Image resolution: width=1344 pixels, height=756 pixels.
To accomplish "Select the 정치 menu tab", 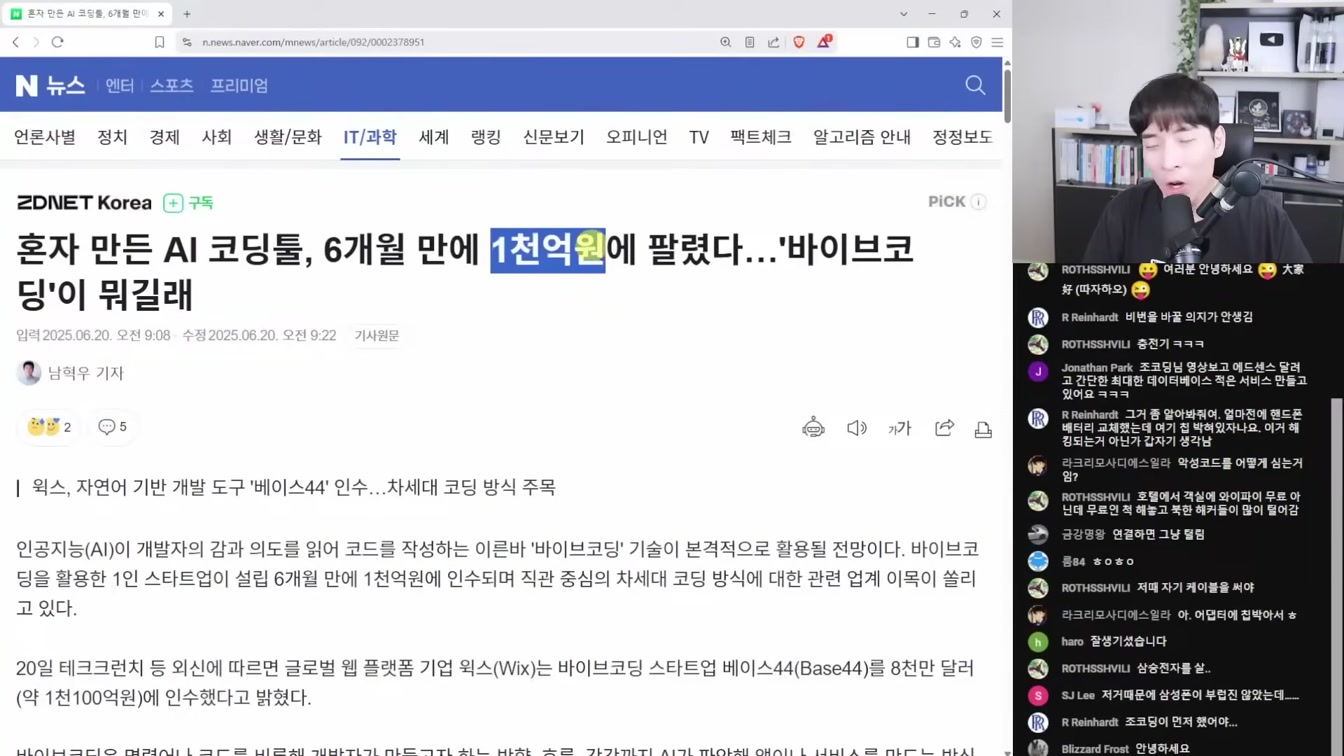I will click(x=112, y=137).
